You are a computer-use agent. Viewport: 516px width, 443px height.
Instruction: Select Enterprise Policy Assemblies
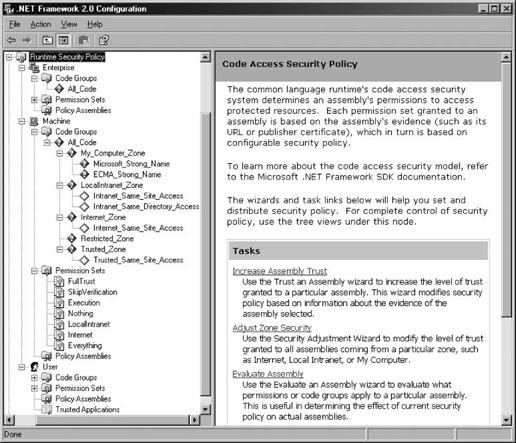(x=83, y=110)
